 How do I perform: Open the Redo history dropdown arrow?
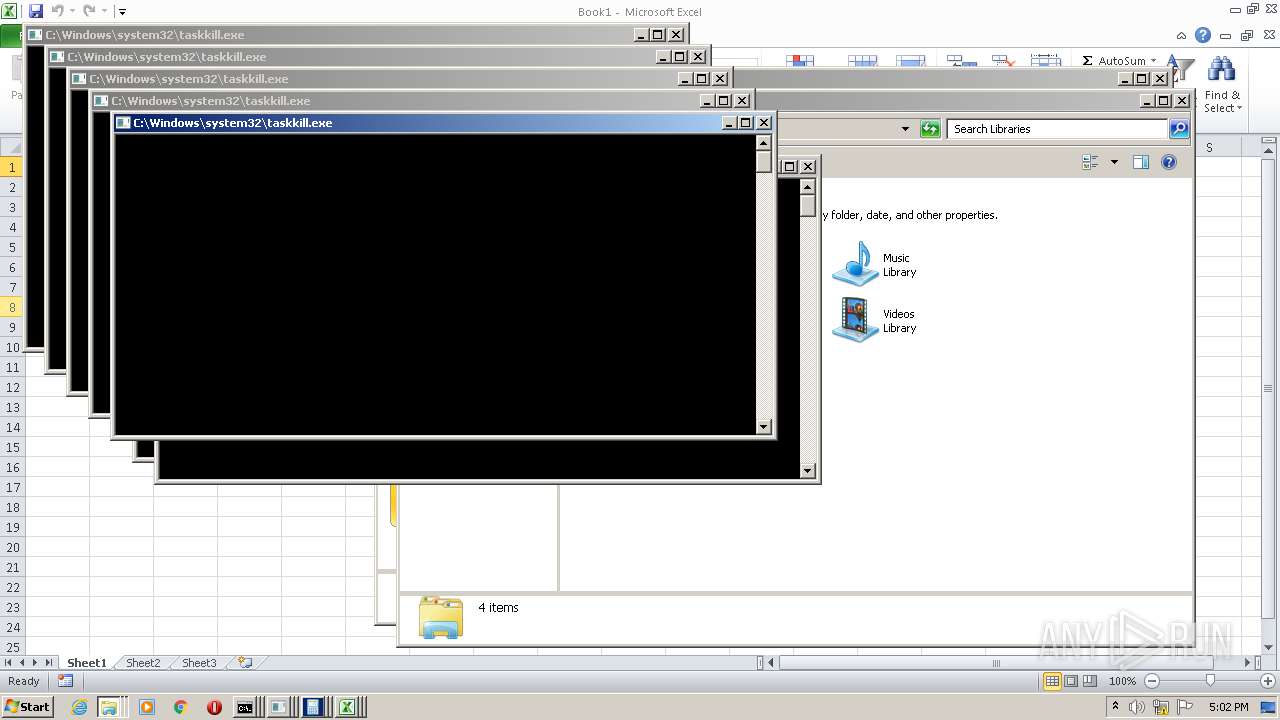pyautogui.click(x=104, y=12)
